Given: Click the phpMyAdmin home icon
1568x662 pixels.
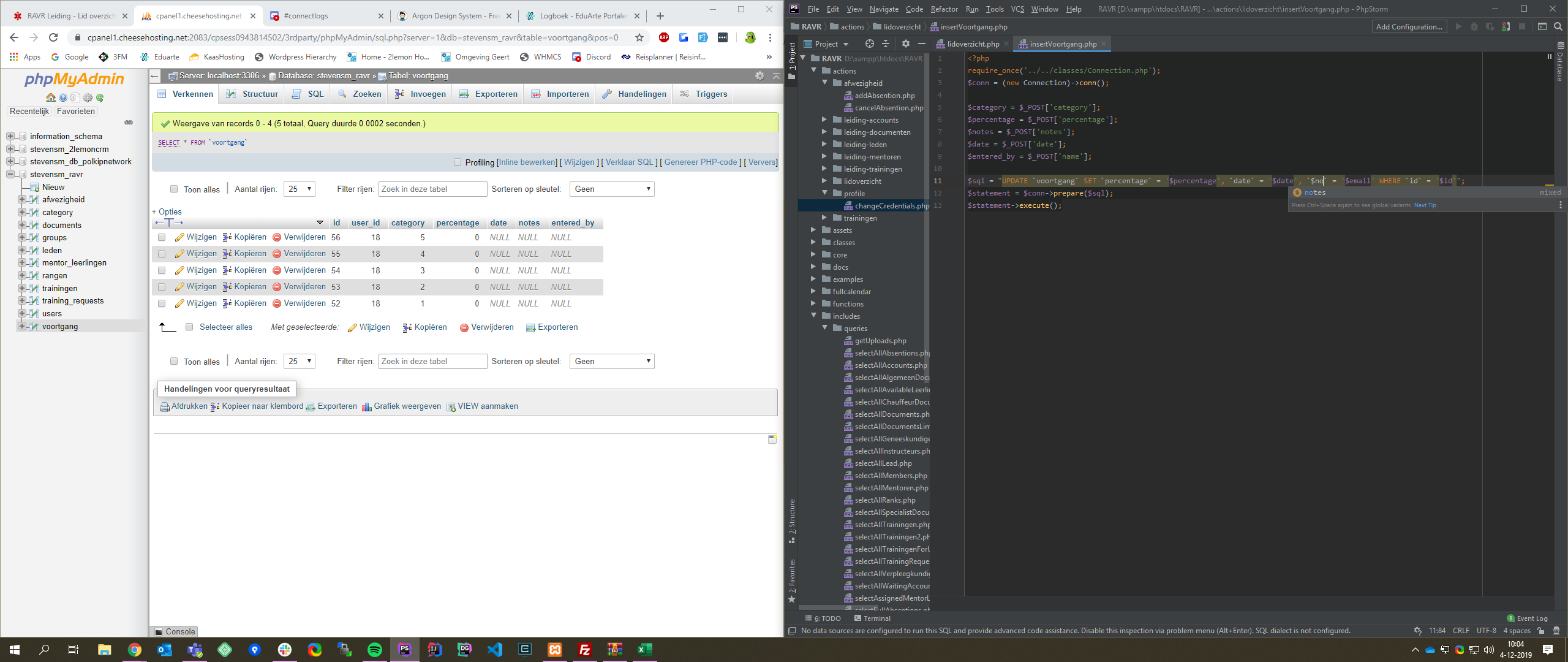Looking at the screenshot, I should pos(51,97).
